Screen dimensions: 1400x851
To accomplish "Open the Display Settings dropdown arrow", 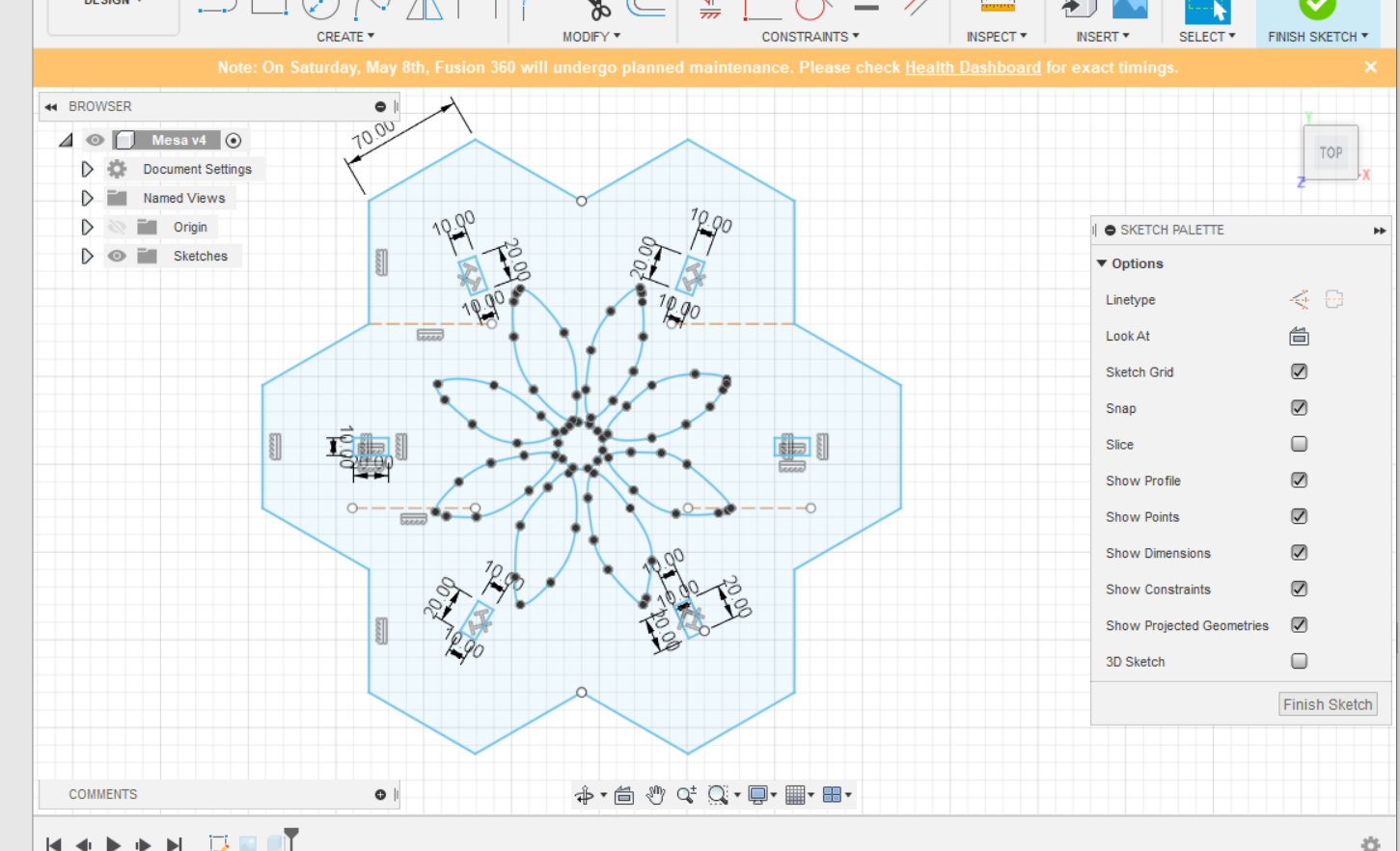I will click(774, 795).
